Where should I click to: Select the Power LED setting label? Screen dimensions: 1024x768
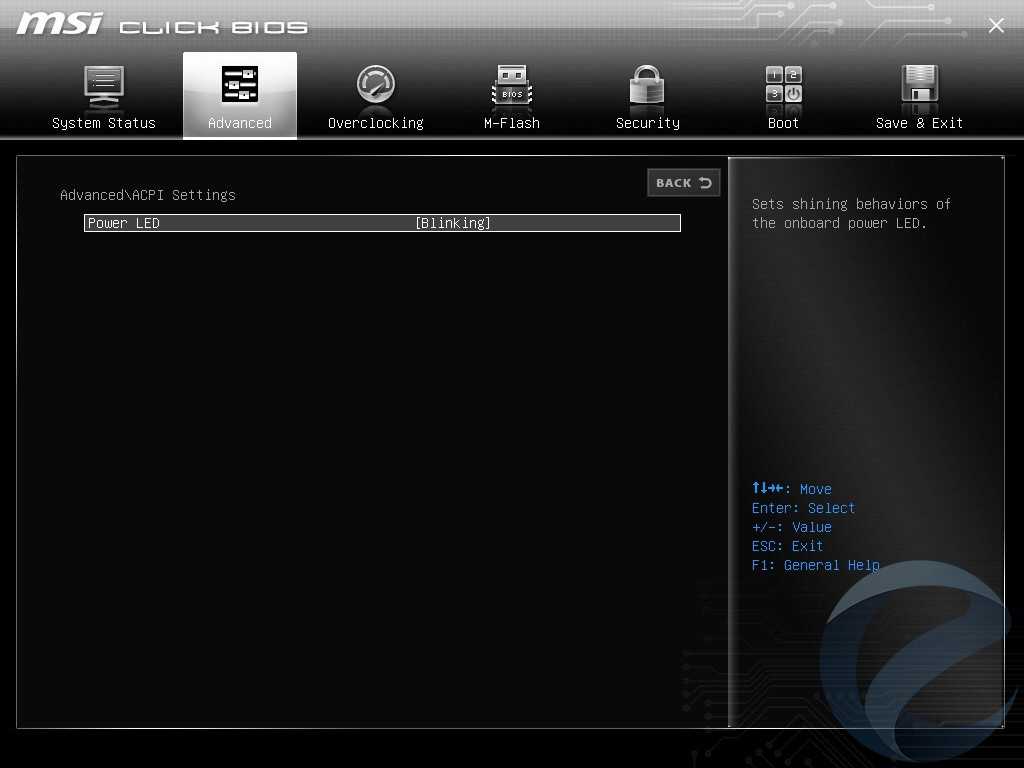[x=124, y=223]
